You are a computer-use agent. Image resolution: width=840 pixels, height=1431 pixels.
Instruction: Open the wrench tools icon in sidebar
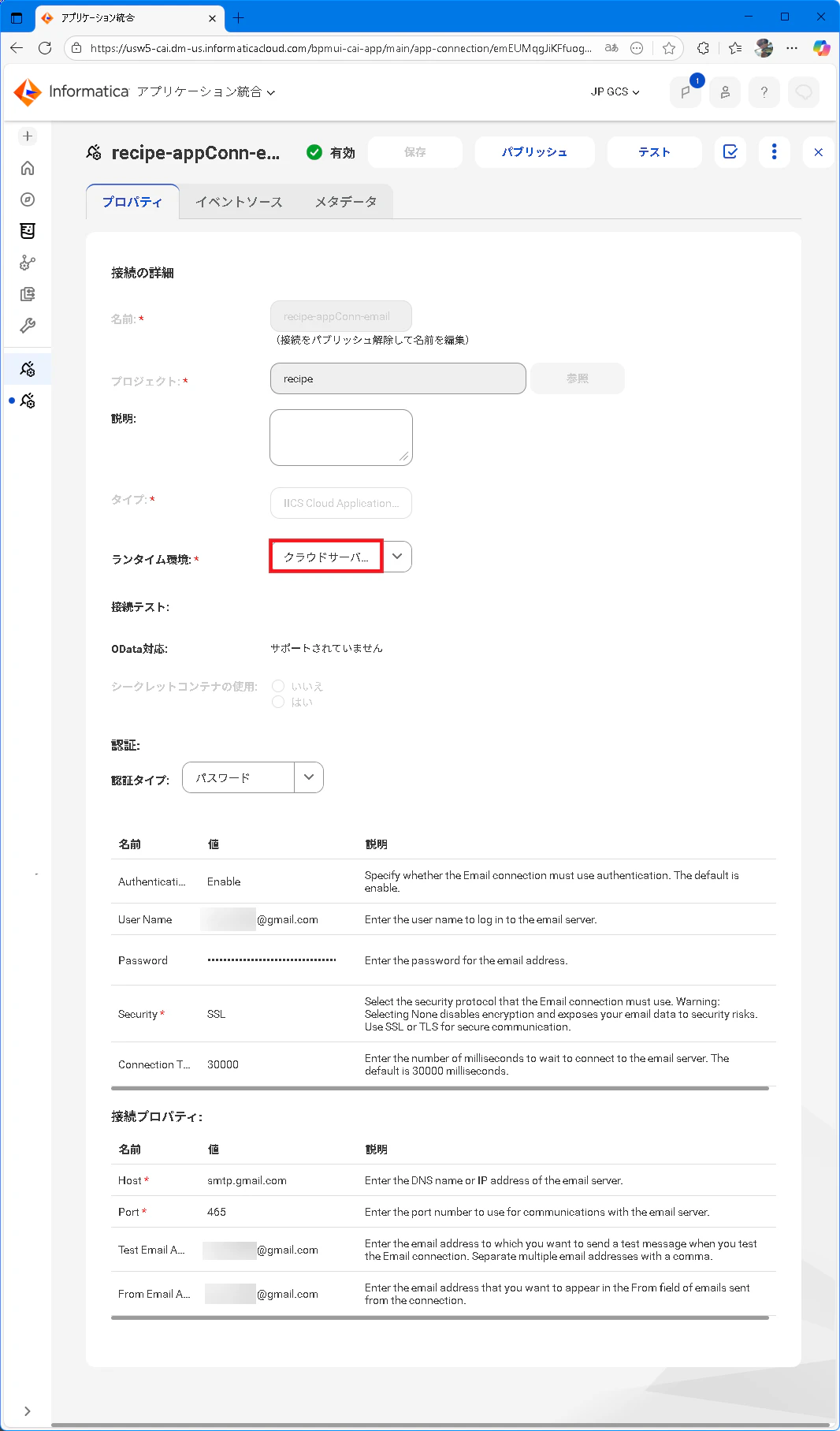(28, 326)
